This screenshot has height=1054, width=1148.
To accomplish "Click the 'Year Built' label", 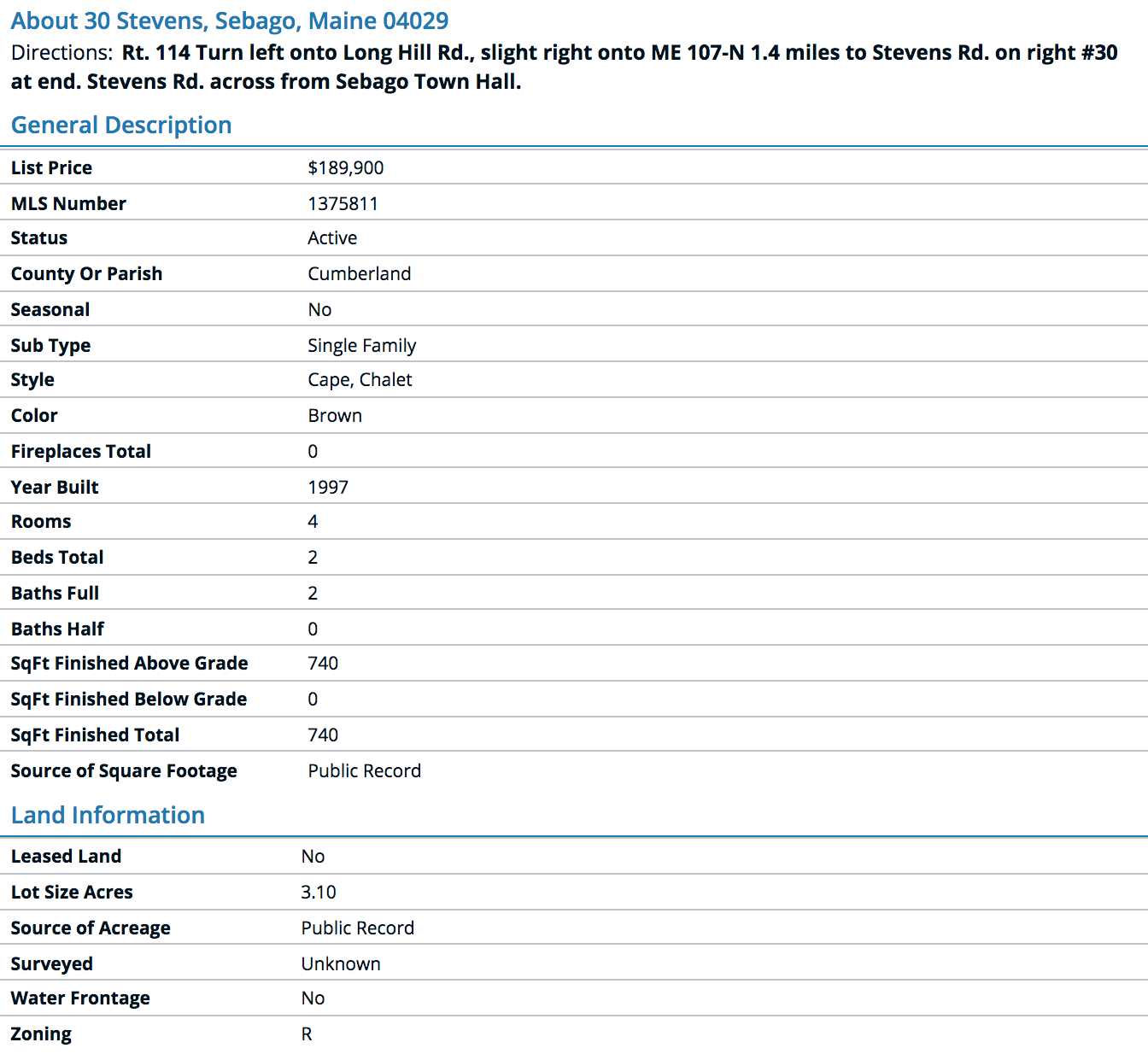I will pos(55,488).
